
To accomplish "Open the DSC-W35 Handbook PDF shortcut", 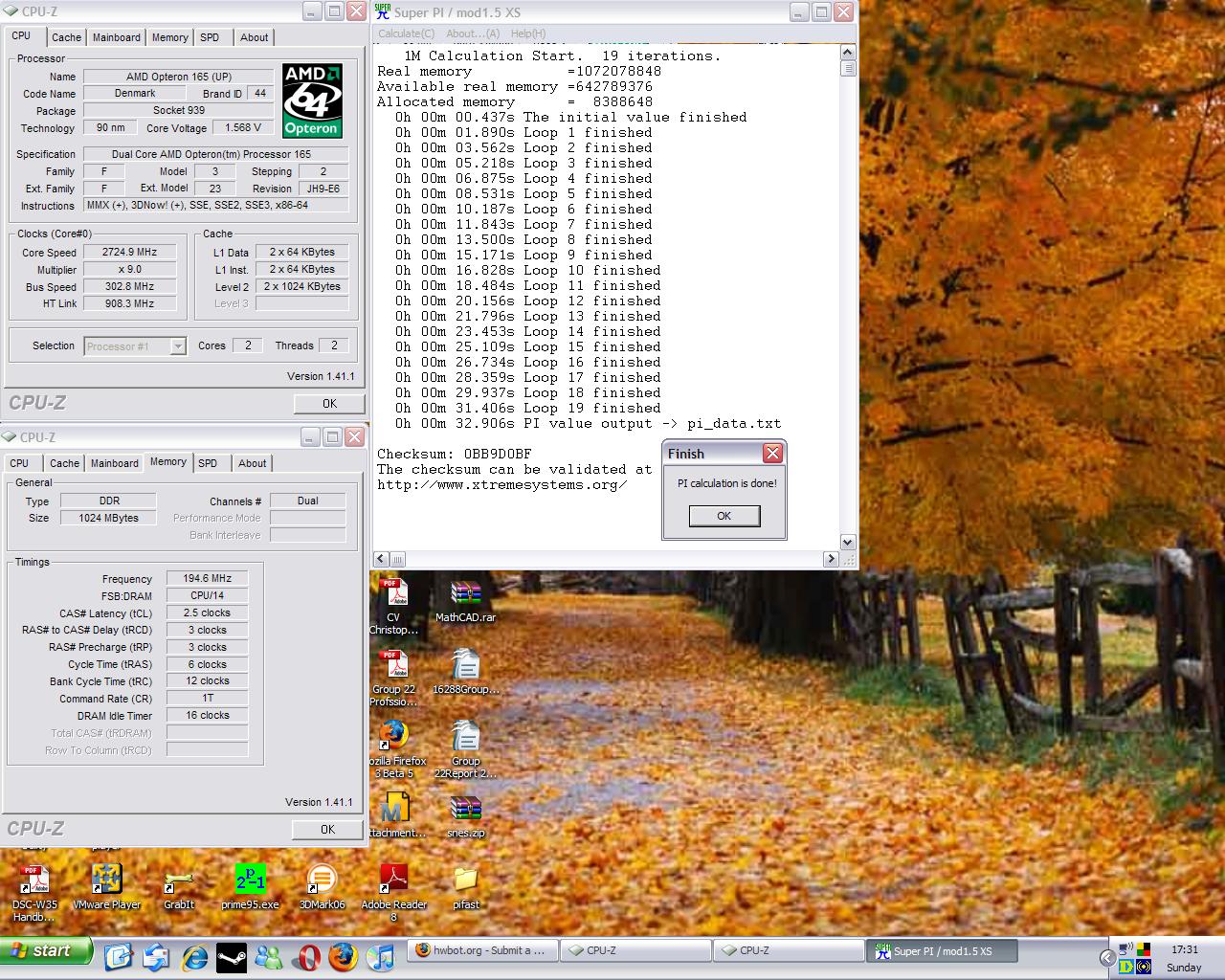I will click(x=33, y=890).
